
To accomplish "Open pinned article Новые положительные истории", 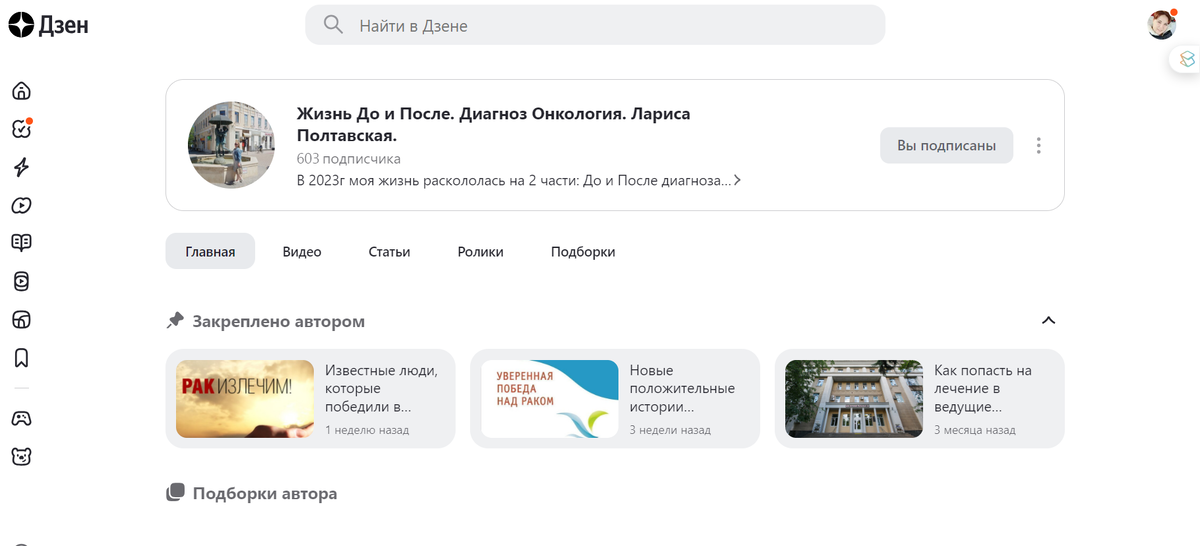I will click(615, 398).
